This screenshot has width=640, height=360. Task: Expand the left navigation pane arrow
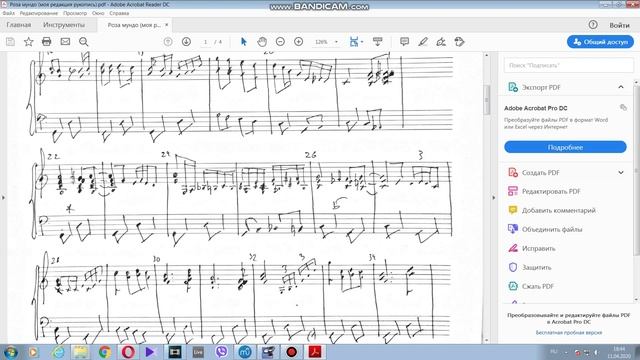coord(3,198)
